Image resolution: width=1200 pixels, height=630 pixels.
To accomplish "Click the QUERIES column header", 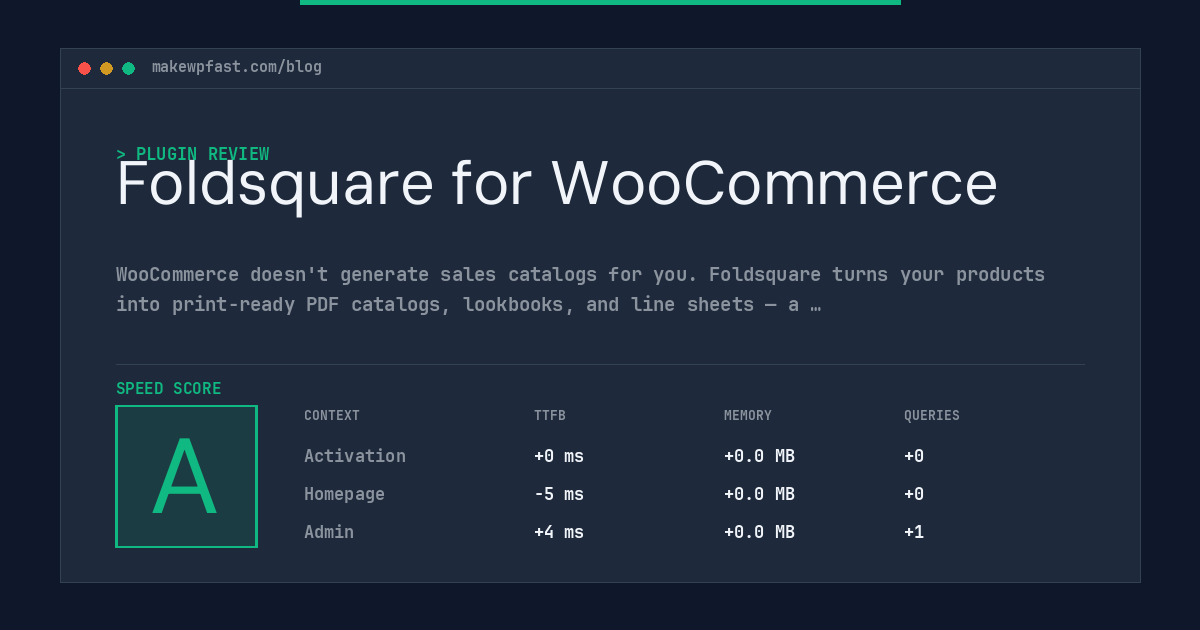I will [932, 416].
